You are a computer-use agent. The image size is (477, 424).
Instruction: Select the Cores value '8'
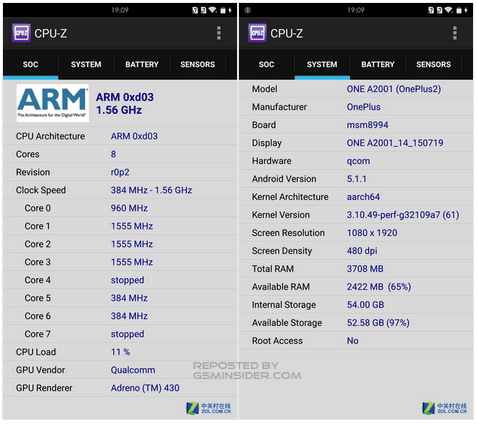coord(113,154)
